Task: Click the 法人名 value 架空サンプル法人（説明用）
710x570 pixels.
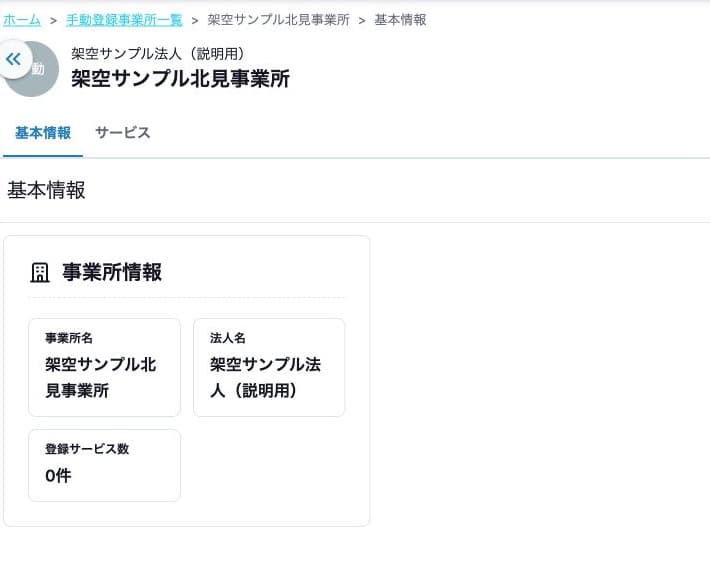Action: tap(265, 378)
